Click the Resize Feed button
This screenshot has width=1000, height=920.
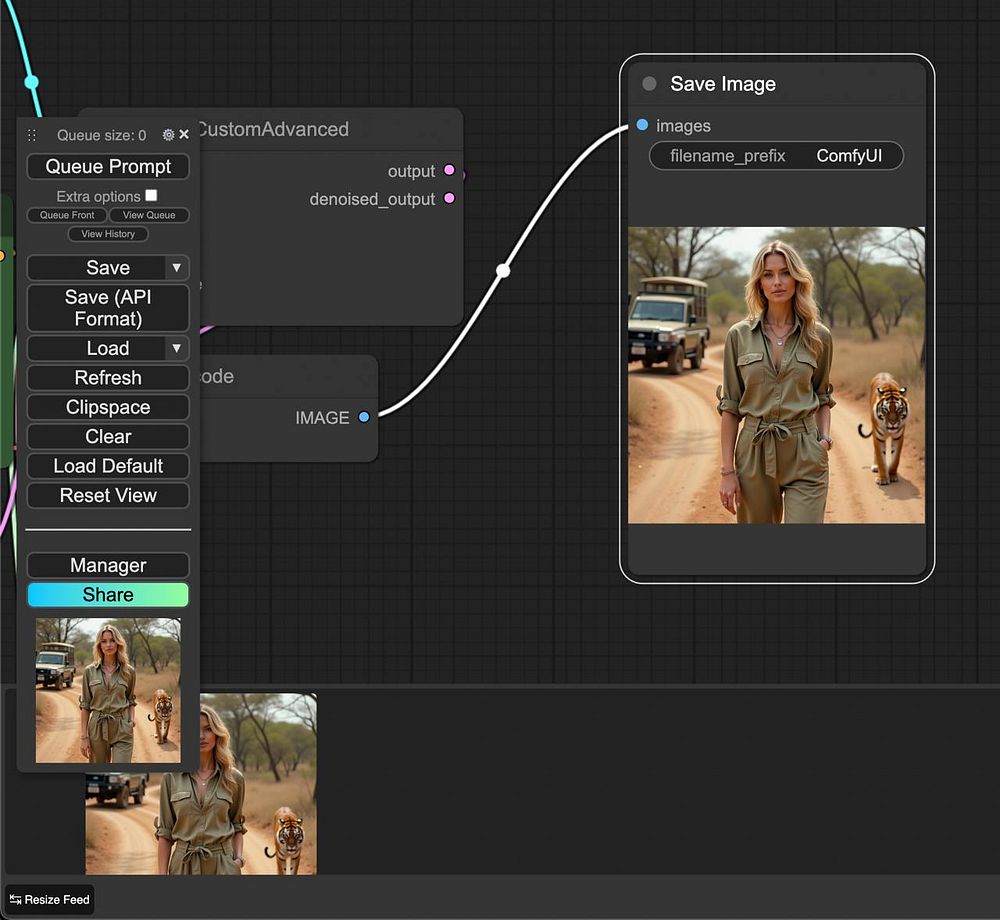[x=50, y=900]
